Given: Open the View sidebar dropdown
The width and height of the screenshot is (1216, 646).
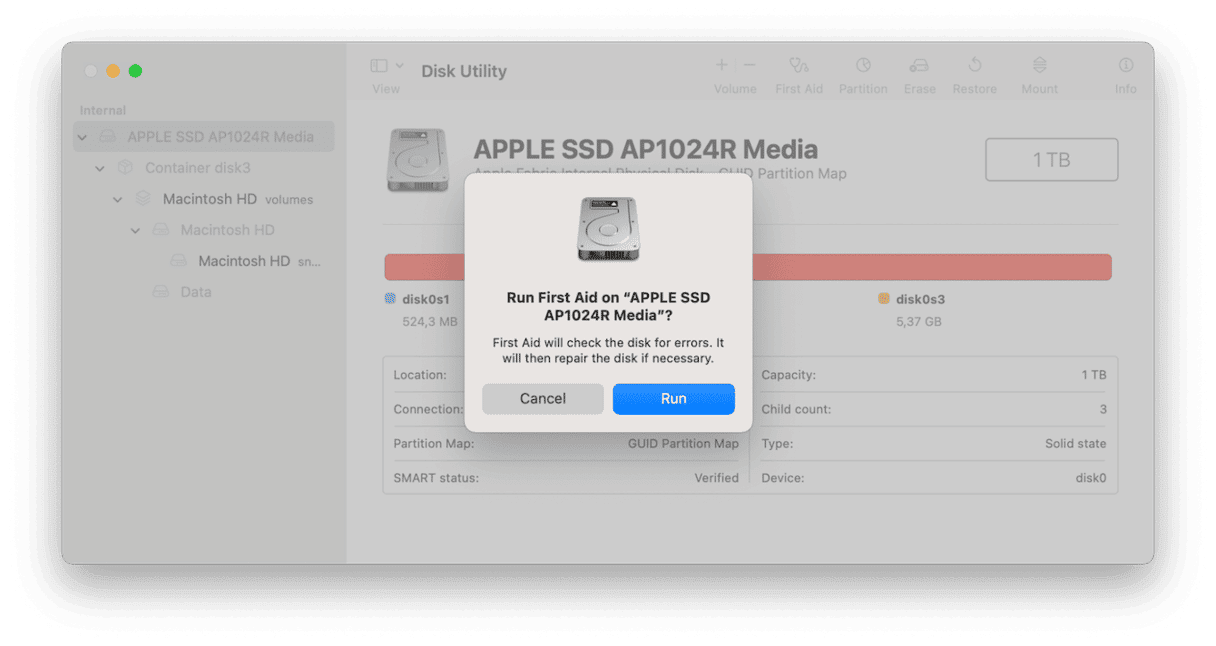Looking at the screenshot, I should tap(387, 66).
